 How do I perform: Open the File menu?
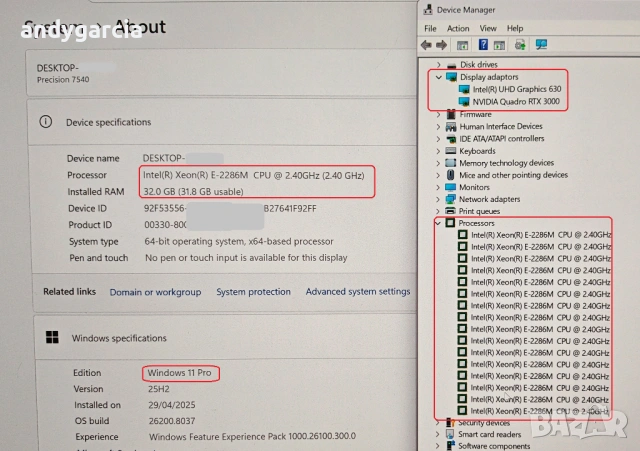tap(430, 28)
